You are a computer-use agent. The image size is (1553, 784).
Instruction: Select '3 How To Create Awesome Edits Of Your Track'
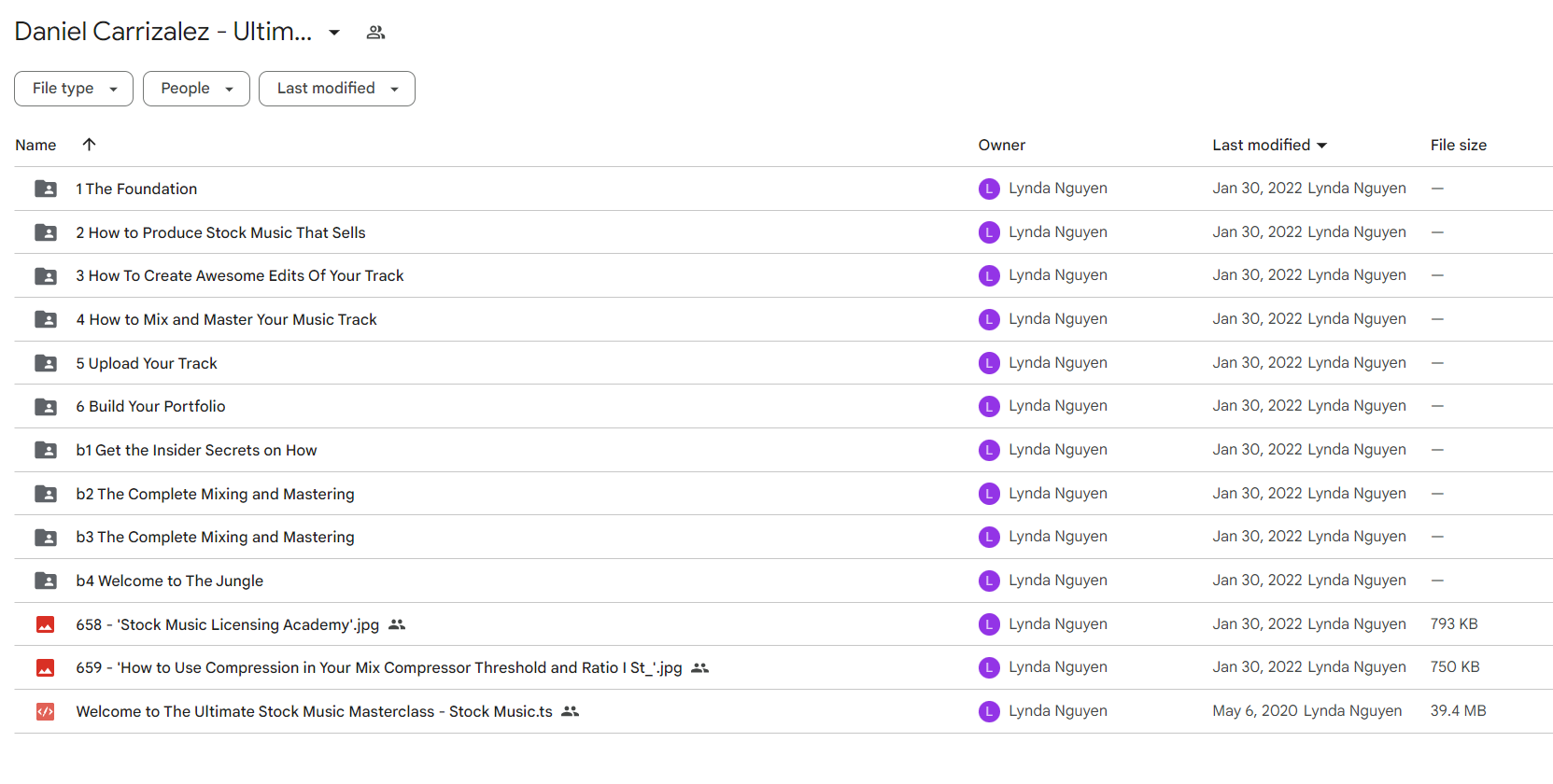240,276
